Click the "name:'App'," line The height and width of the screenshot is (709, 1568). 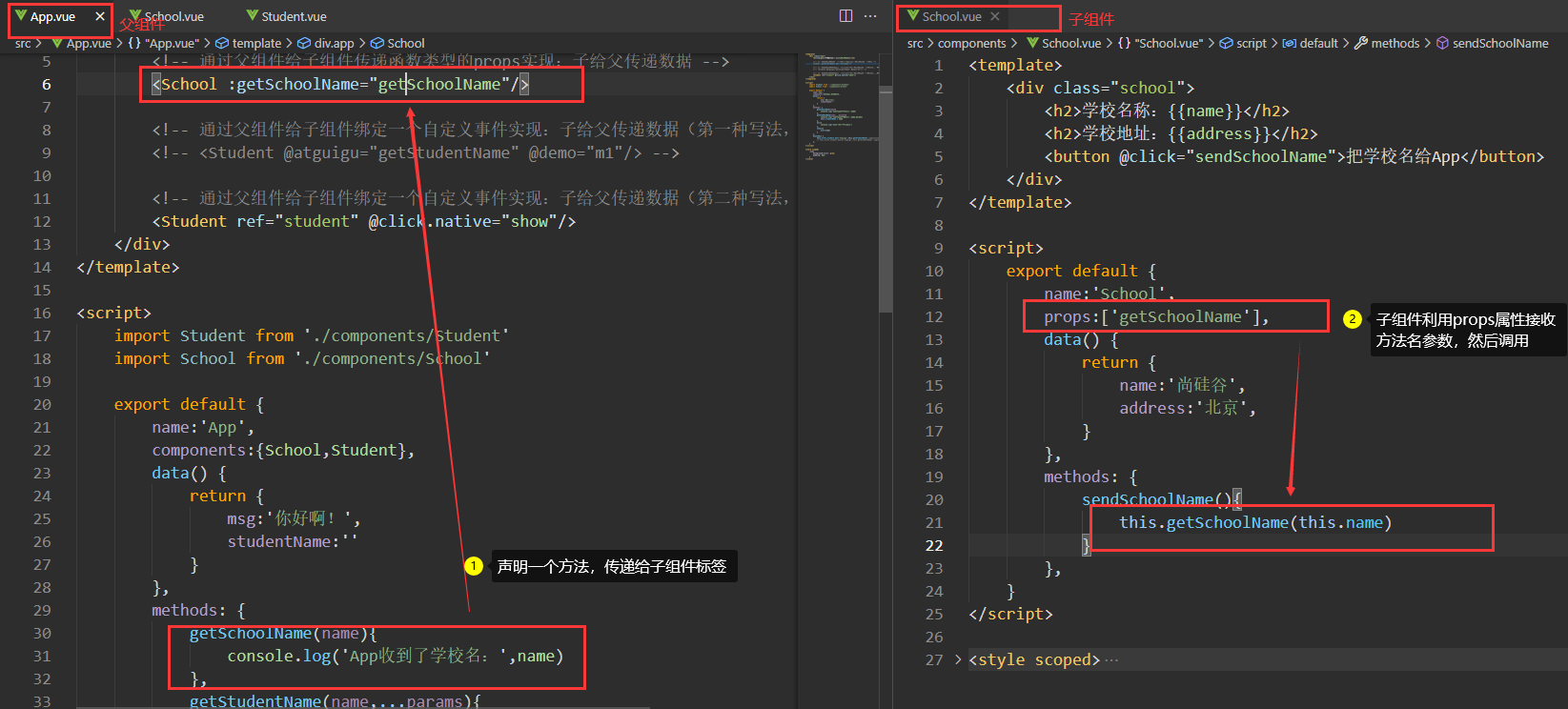coord(203,427)
